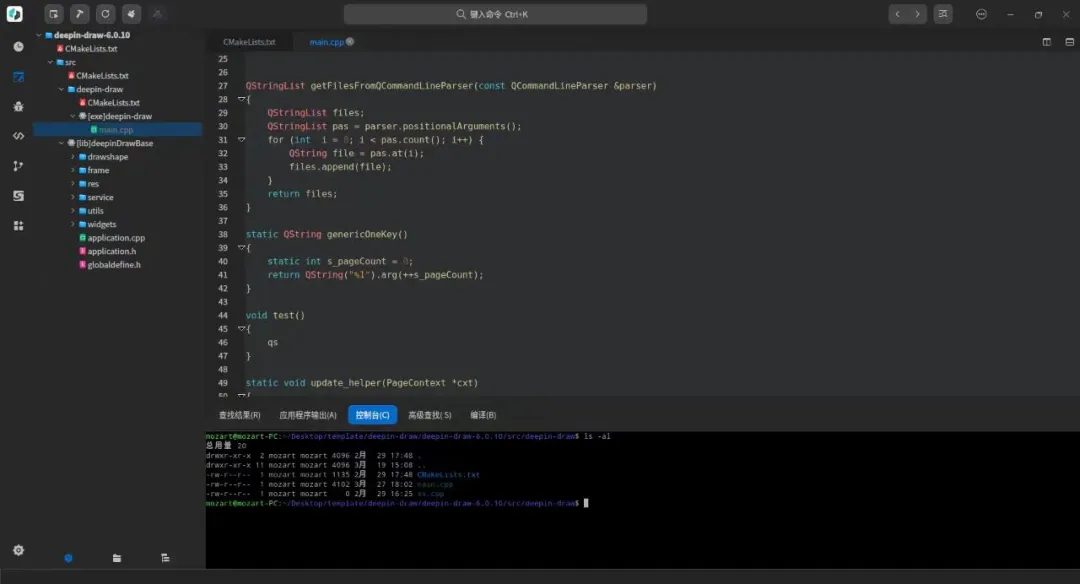Open the git branch sidebar view

[19, 166]
